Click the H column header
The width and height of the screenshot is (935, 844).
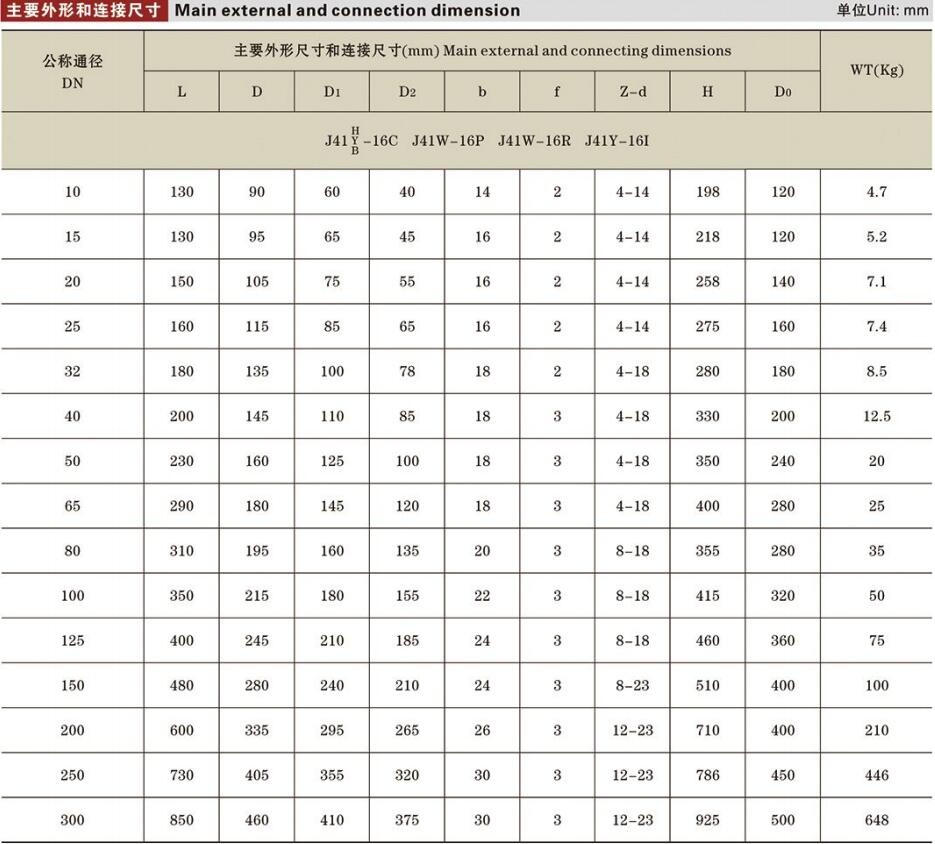[706, 90]
